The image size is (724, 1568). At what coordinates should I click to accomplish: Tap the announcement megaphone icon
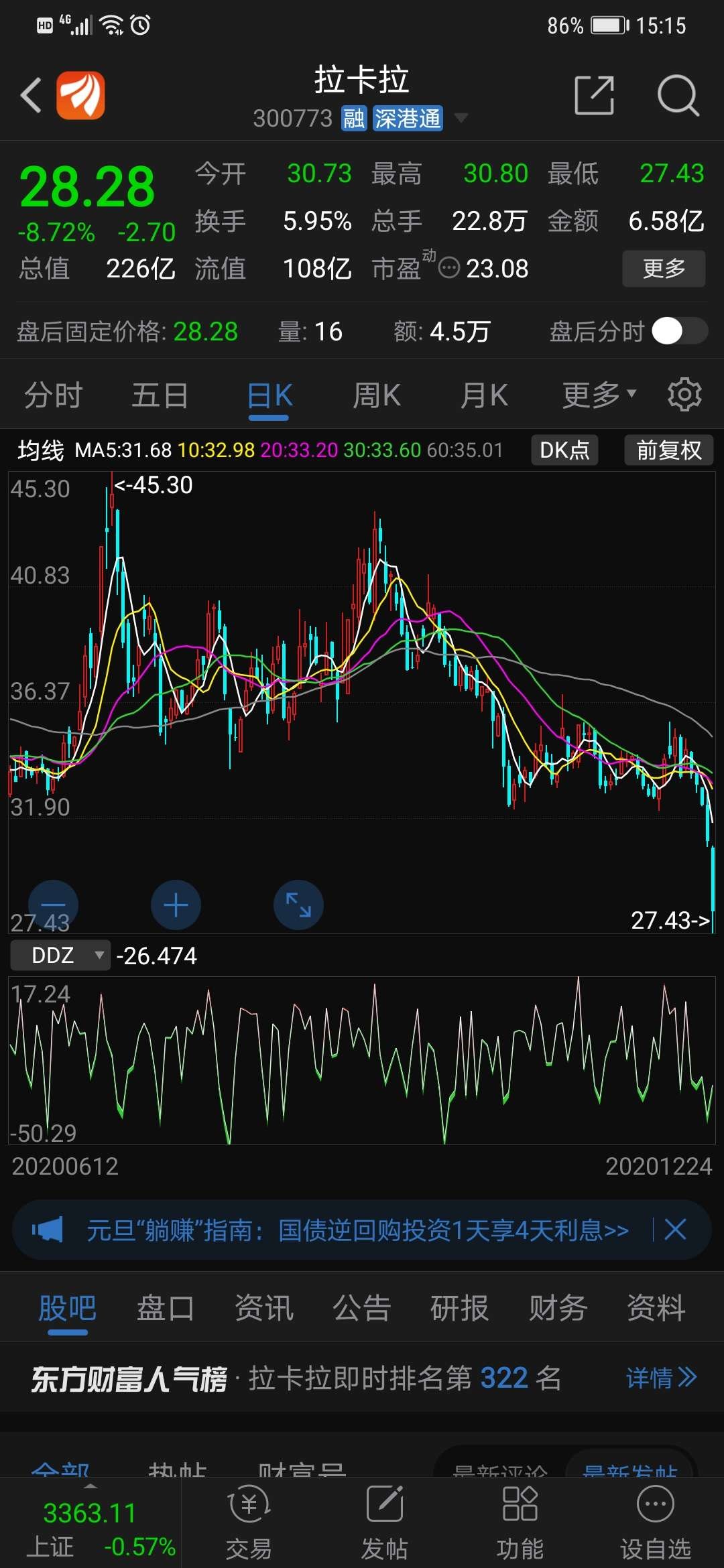47,1230
